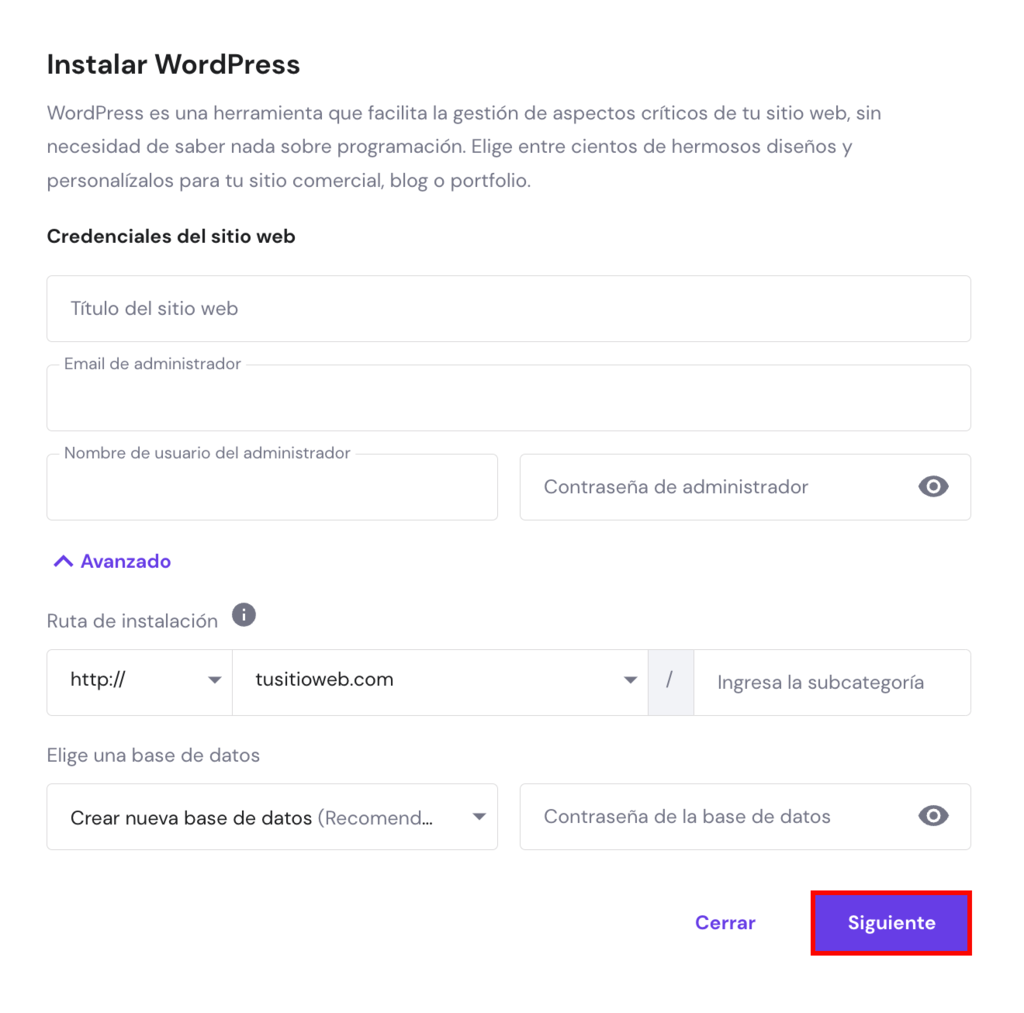Click the caret arrow in the tusitioweb.com selector
Image resolution: width=1024 pixels, height=1013 pixels.
click(x=630, y=681)
